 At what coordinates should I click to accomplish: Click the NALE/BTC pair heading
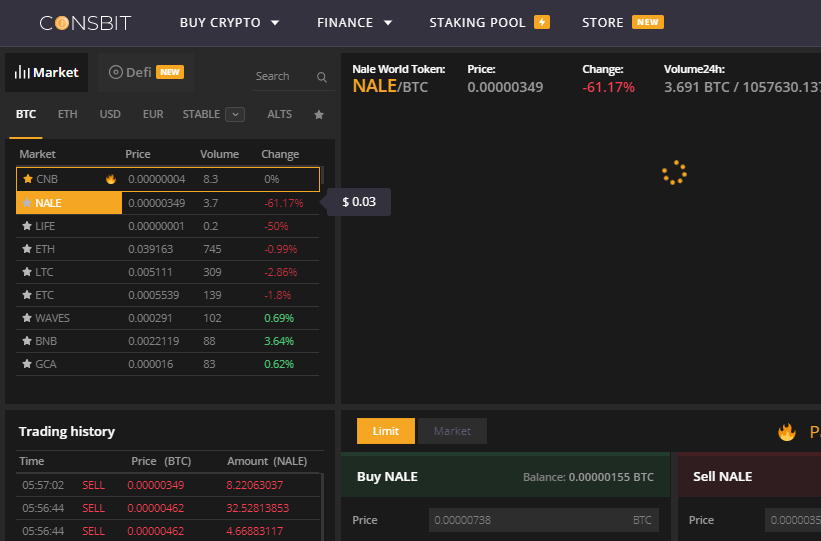pos(390,86)
